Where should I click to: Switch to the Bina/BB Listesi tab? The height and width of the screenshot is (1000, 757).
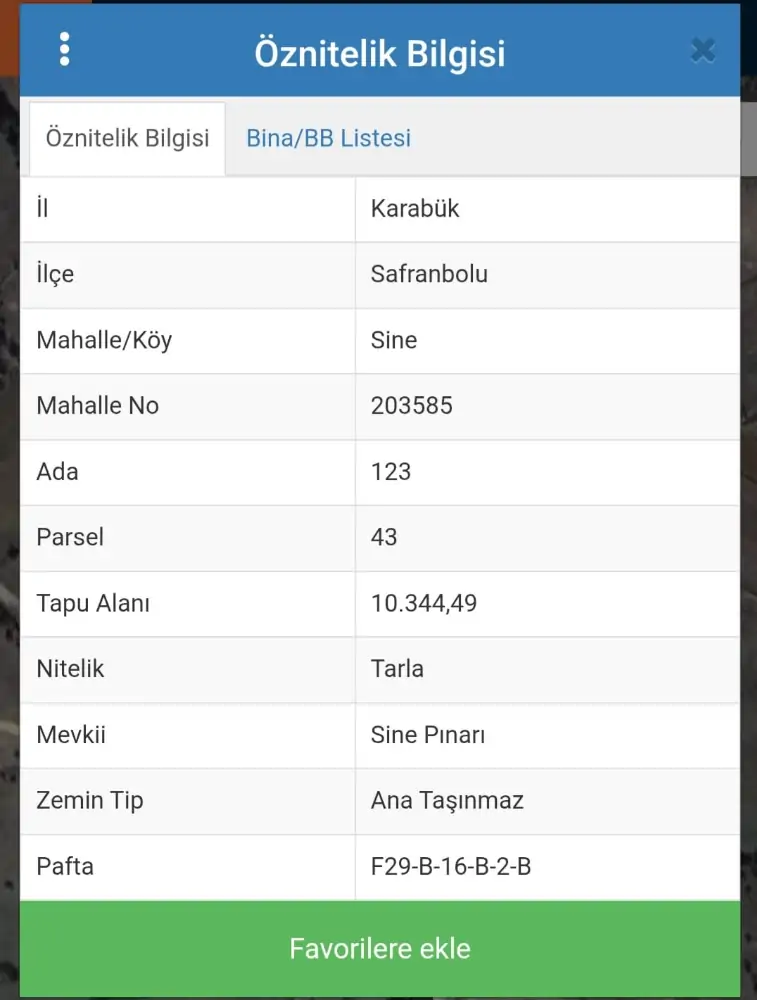pos(328,138)
